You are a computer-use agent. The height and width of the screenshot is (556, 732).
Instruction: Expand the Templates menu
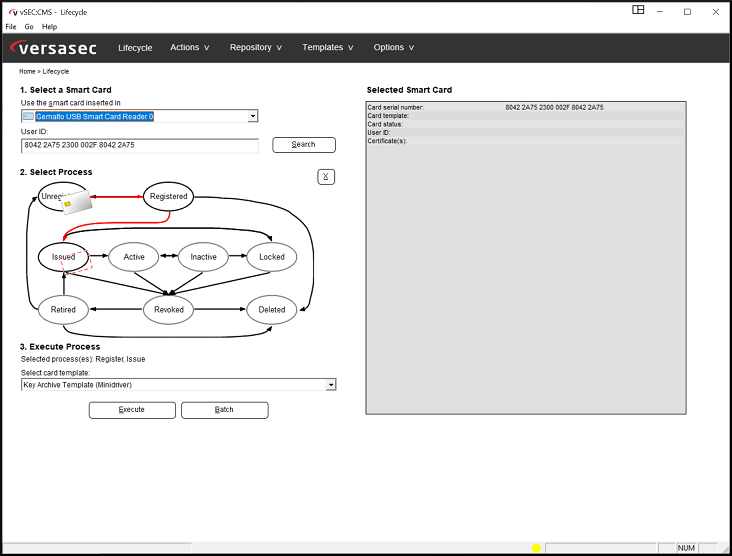[328, 48]
